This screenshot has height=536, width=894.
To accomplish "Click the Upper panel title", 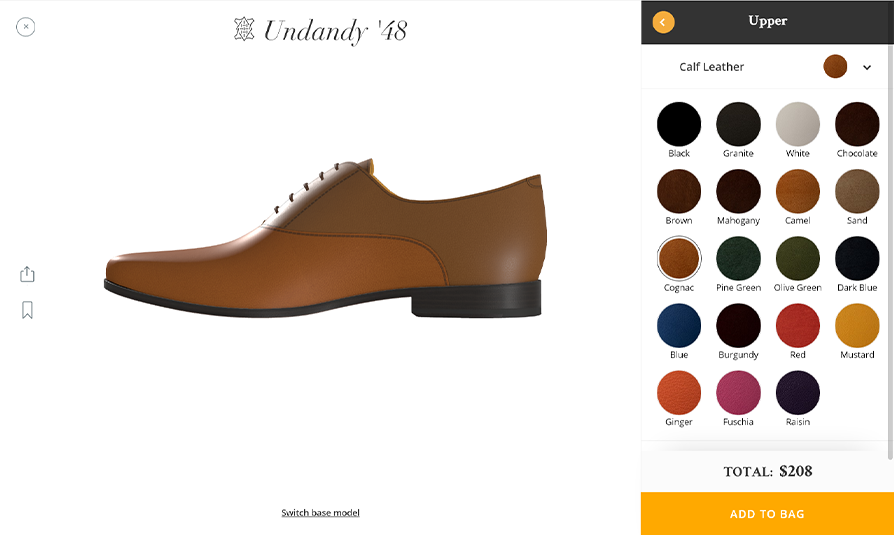I will click(x=767, y=21).
